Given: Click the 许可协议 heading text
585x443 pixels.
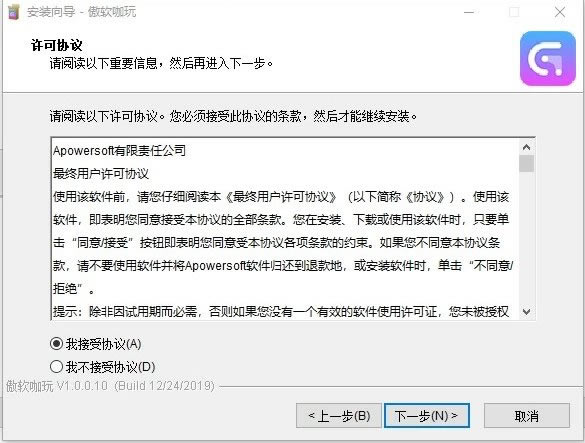Looking at the screenshot, I should (56, 45).
